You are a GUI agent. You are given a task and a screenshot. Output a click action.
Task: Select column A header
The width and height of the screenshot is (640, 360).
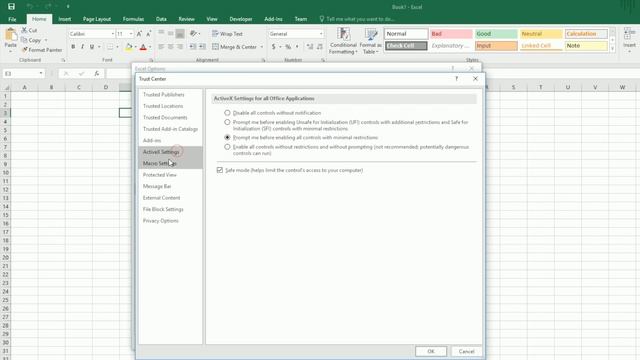[x=24, y=87]
